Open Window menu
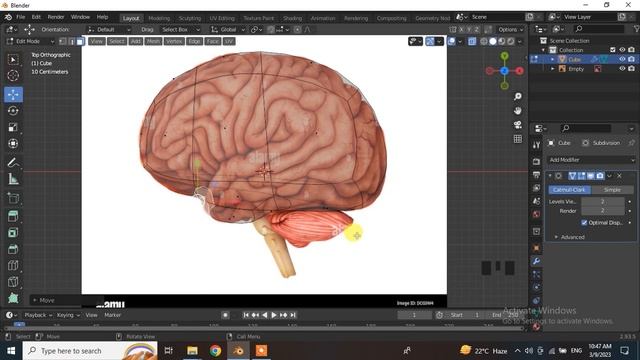The height and width of the screenshot is (360, 640). pos(80,17)
